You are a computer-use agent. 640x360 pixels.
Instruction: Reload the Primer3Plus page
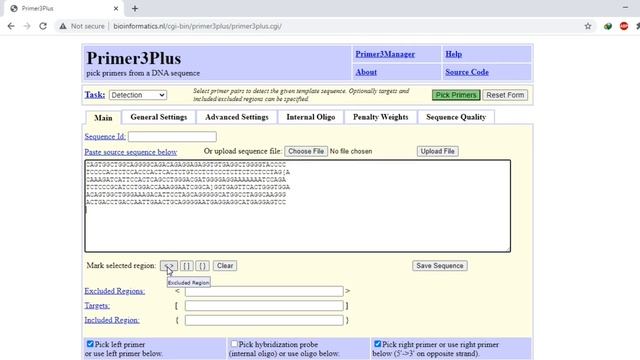pos(43,26)
